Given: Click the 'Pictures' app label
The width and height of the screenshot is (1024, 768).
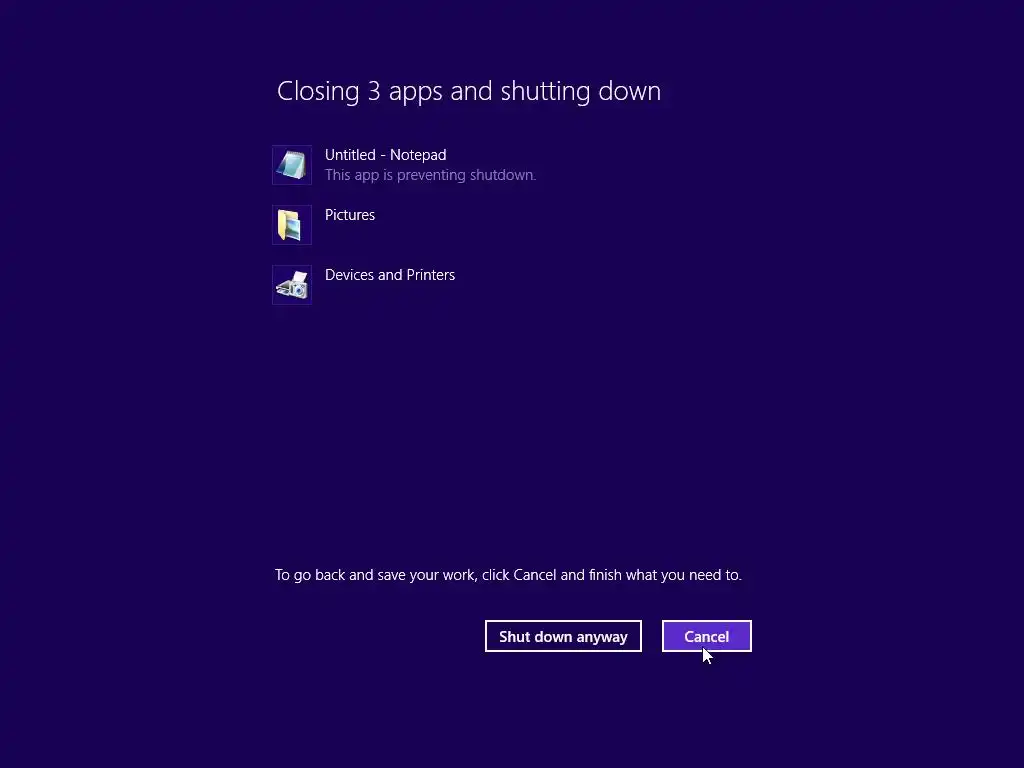Looking at the screenshot, I should coord(350,215).
